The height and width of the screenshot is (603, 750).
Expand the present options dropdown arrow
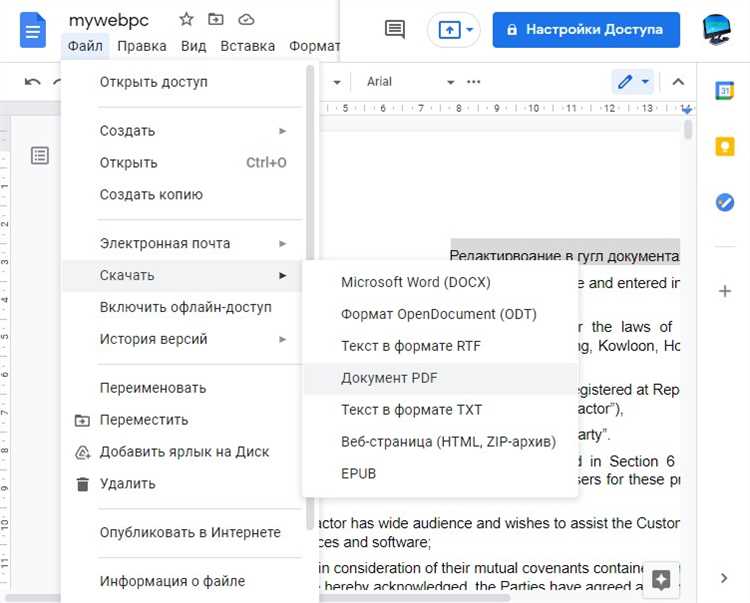pyautogui.click(x=470, y=30)
